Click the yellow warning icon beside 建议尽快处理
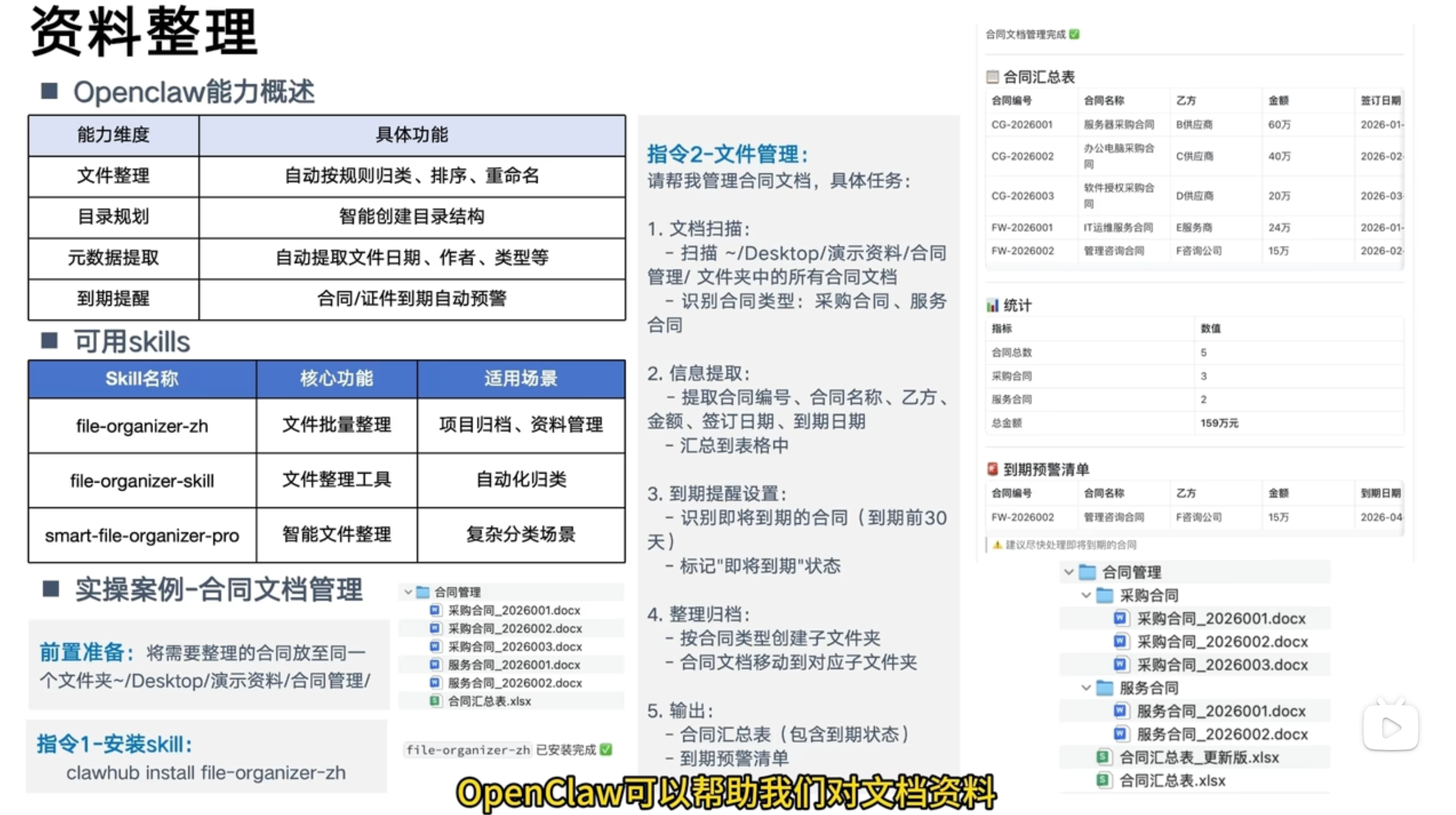 (x=998, y=545)
